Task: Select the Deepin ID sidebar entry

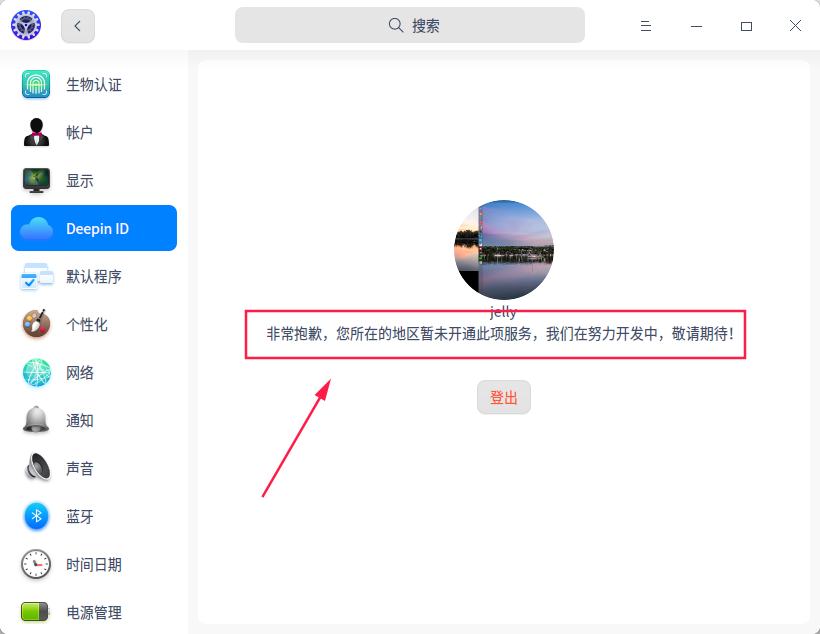Action: coord(94,228)
